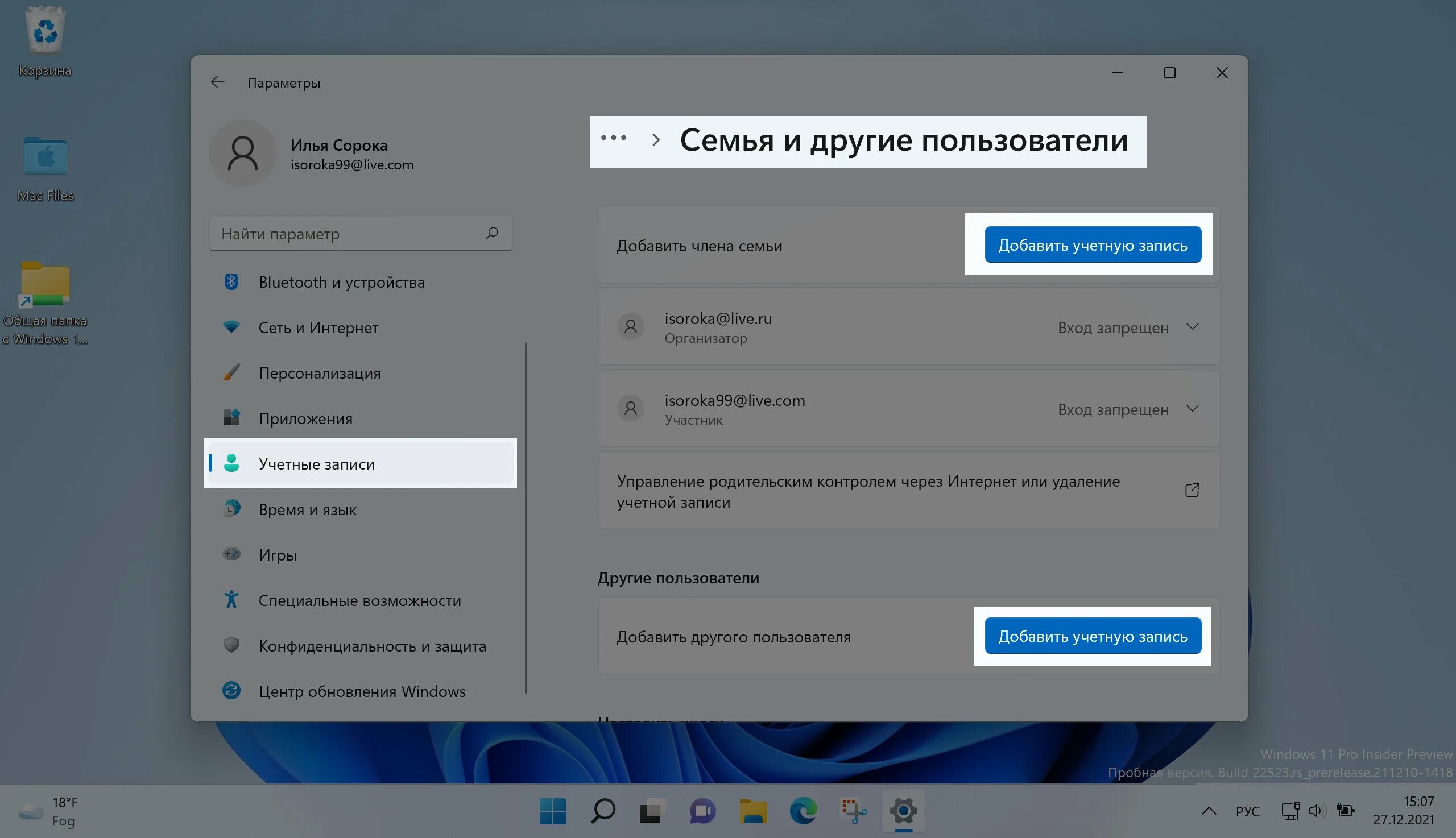The height and width of the screenshot is (838, 1456).
Task: Expand the breadcrumb ellipsis menu
Action: coord(614,138)
